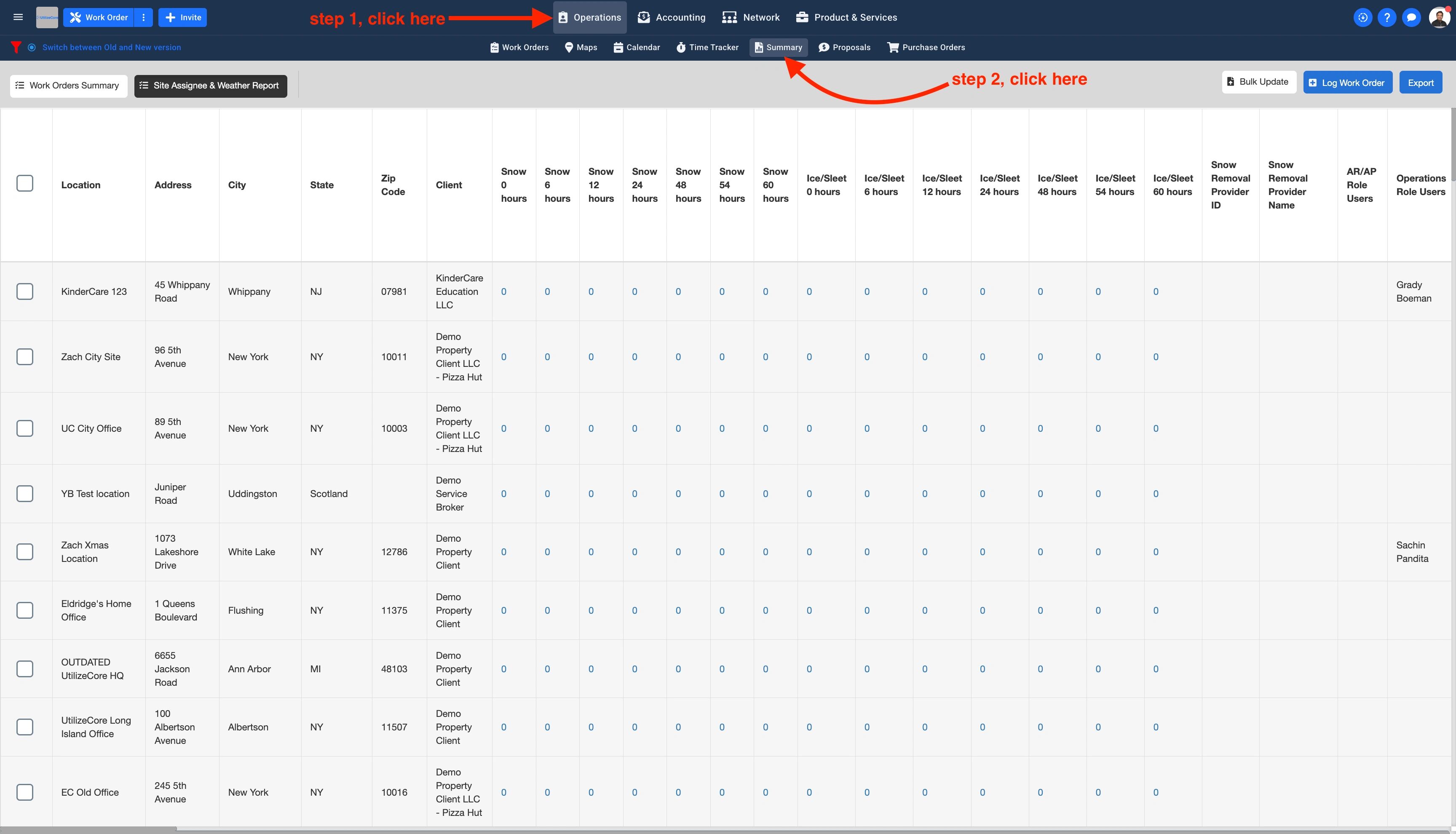Open the hamburger menu icon
This screenshot has height=834, width=1456.
(19, 17)
